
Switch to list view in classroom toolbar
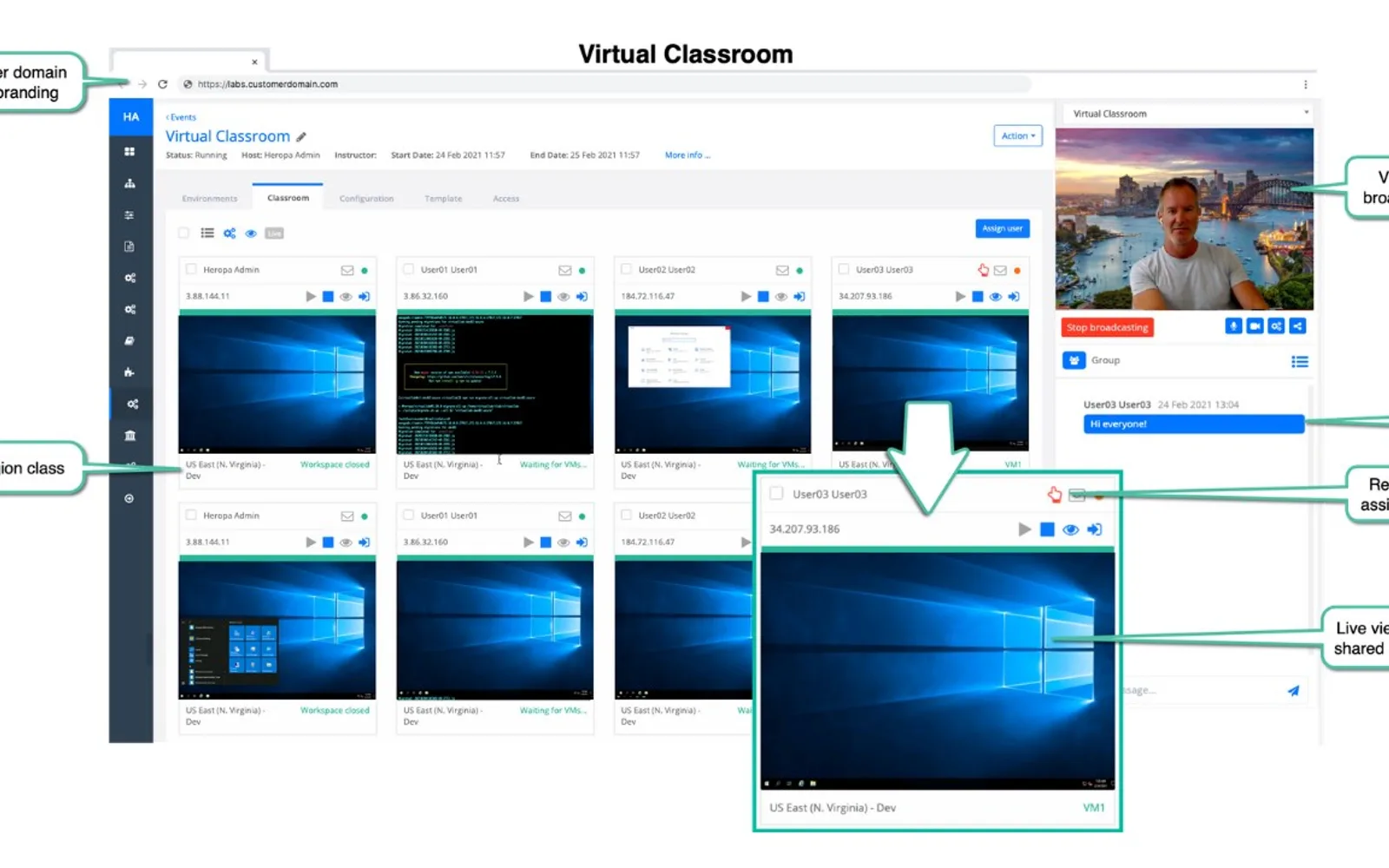[x=207, y=233]
